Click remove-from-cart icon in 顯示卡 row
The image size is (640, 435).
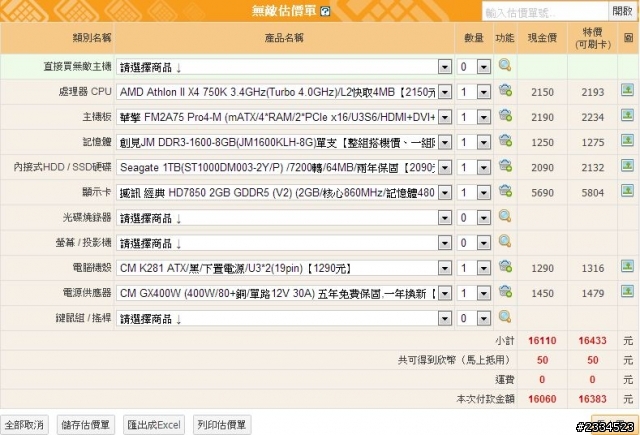tap(505, 191)
